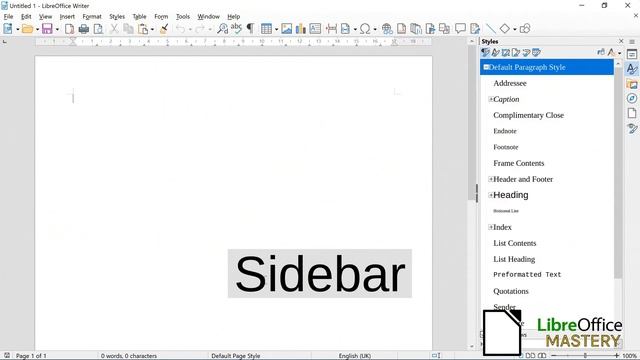Click the Insert Page Break icon

pyautogui.click(x=331, y=29)
